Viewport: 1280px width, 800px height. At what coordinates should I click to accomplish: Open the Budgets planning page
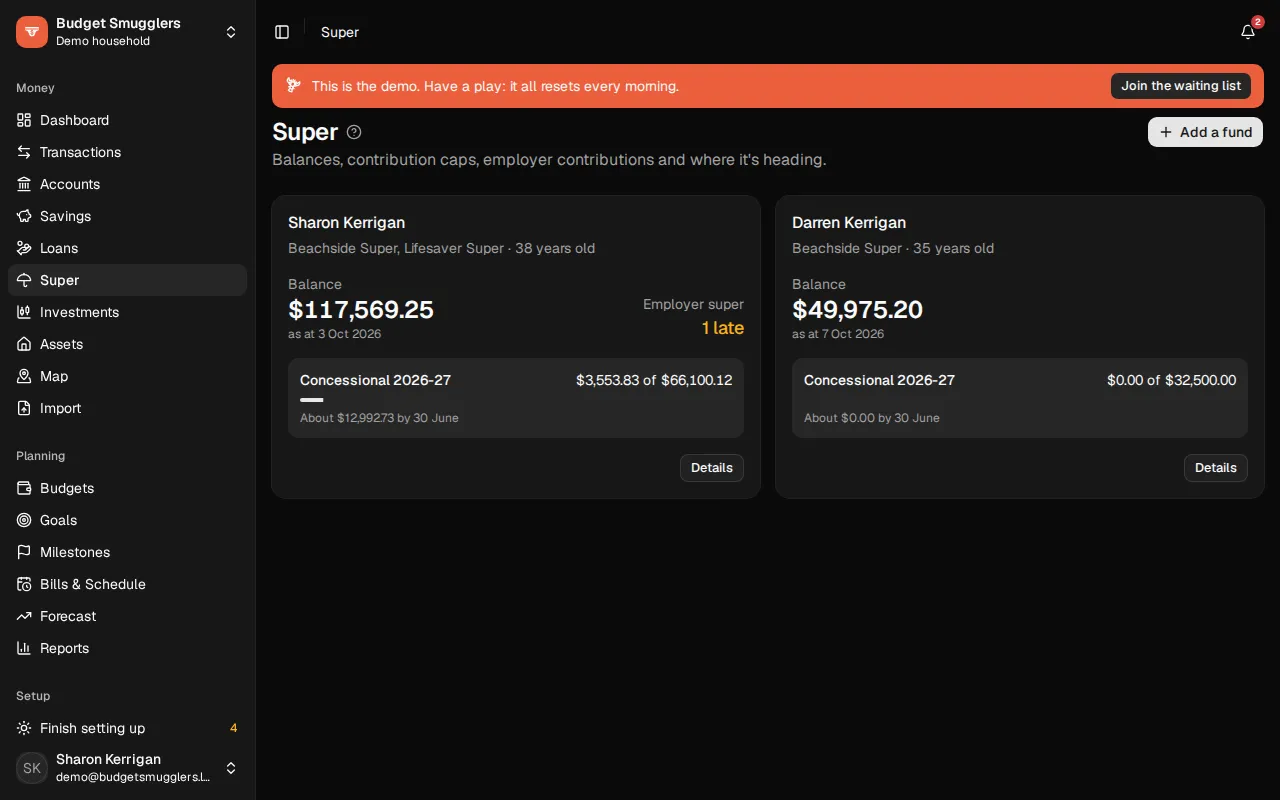tap(127, 488)
